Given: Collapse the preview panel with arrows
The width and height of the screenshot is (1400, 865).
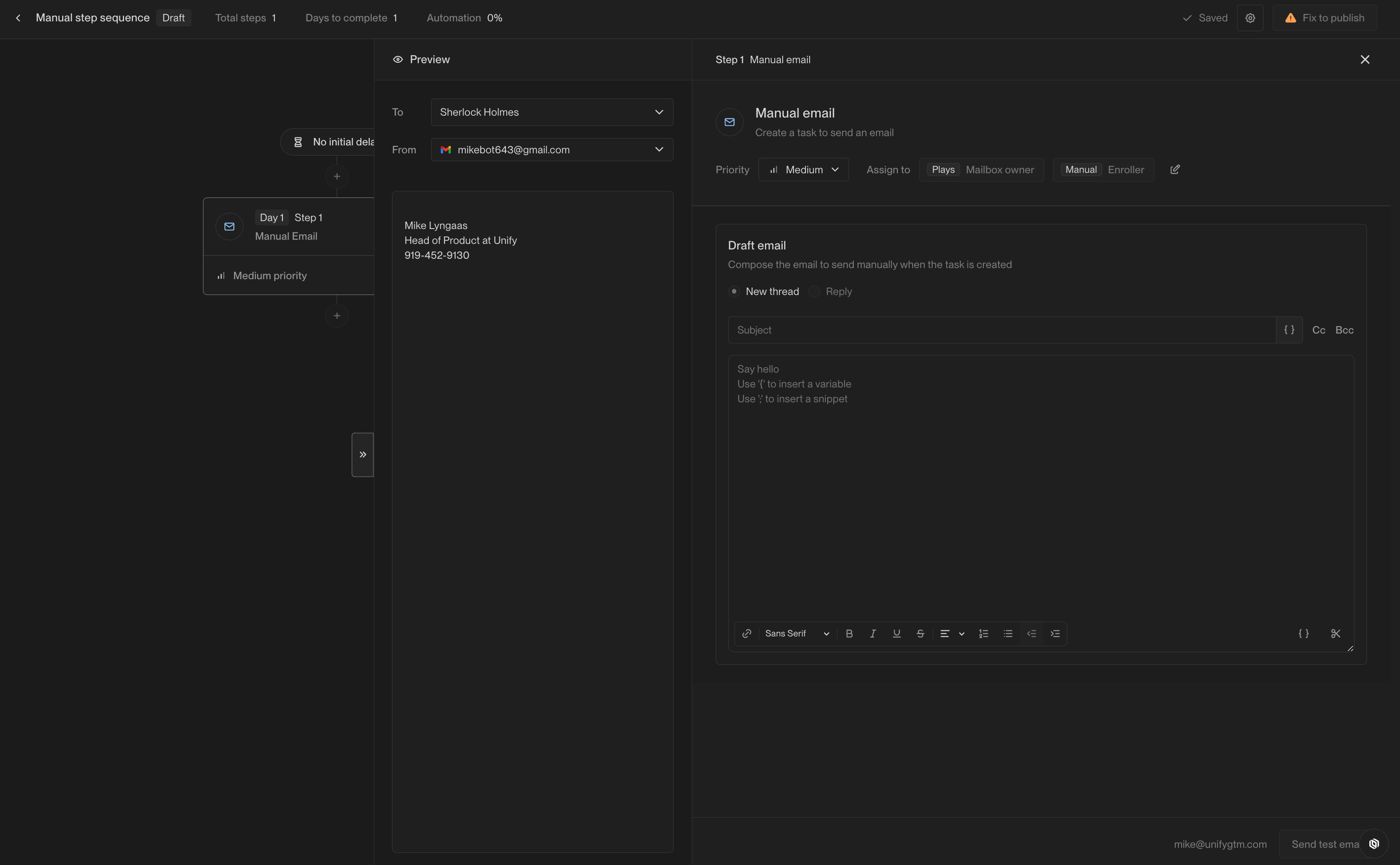Looking at the screenshot, I should click(x=363, y=454).
